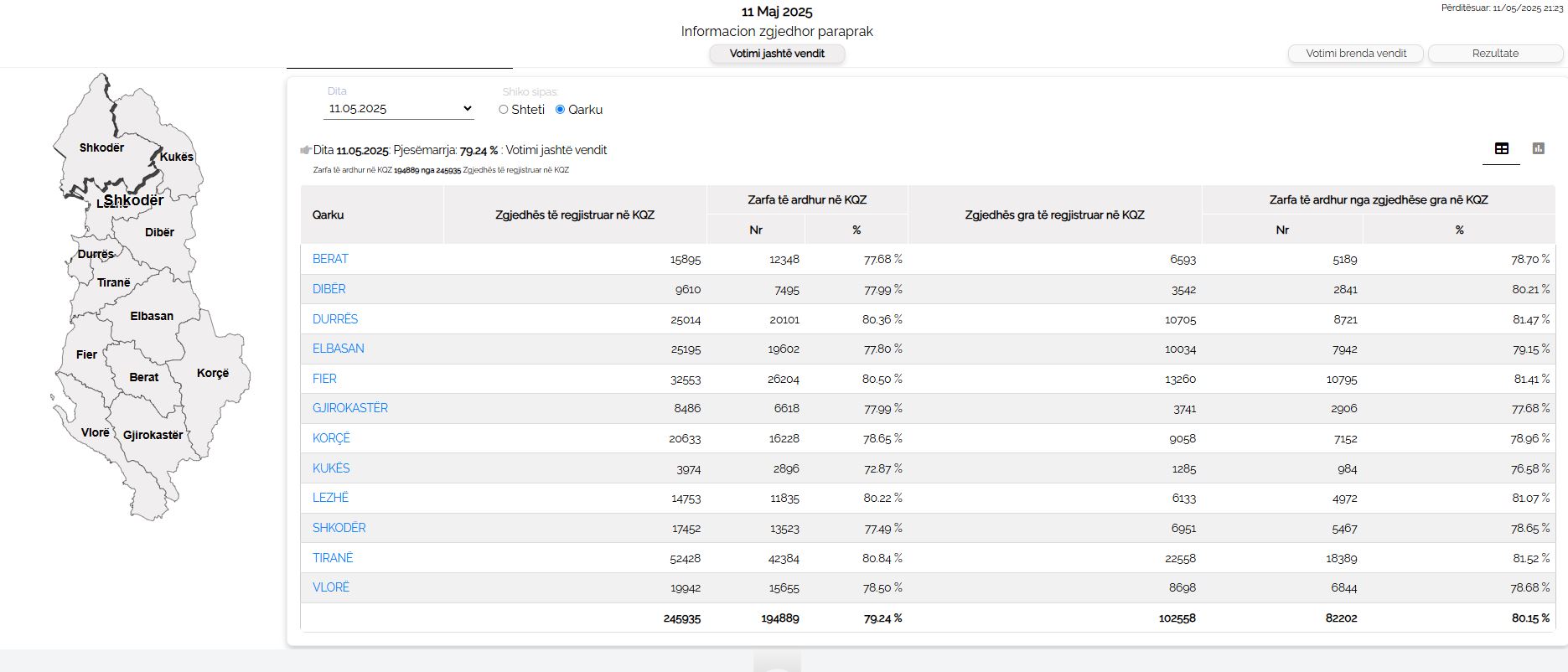Open the SHKODËR county link
This screenshot has width=1568, height=672.
(x=339, y=528)
